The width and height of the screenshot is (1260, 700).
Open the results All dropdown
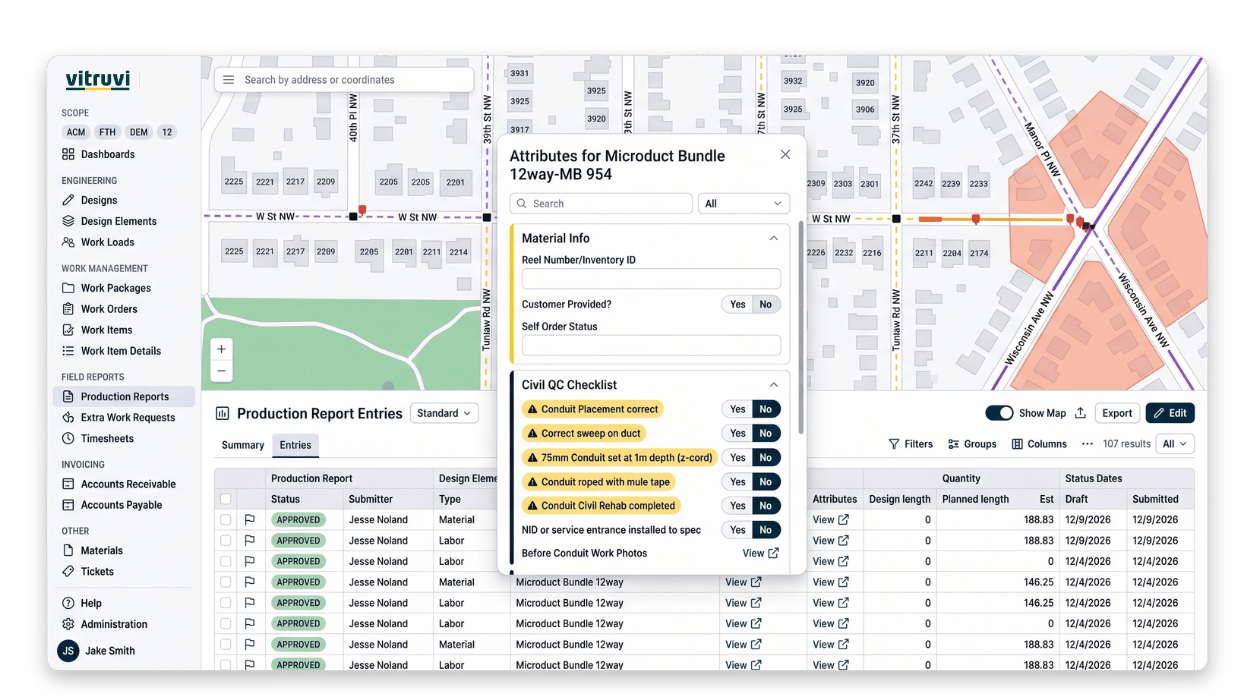click(1175, 444)
